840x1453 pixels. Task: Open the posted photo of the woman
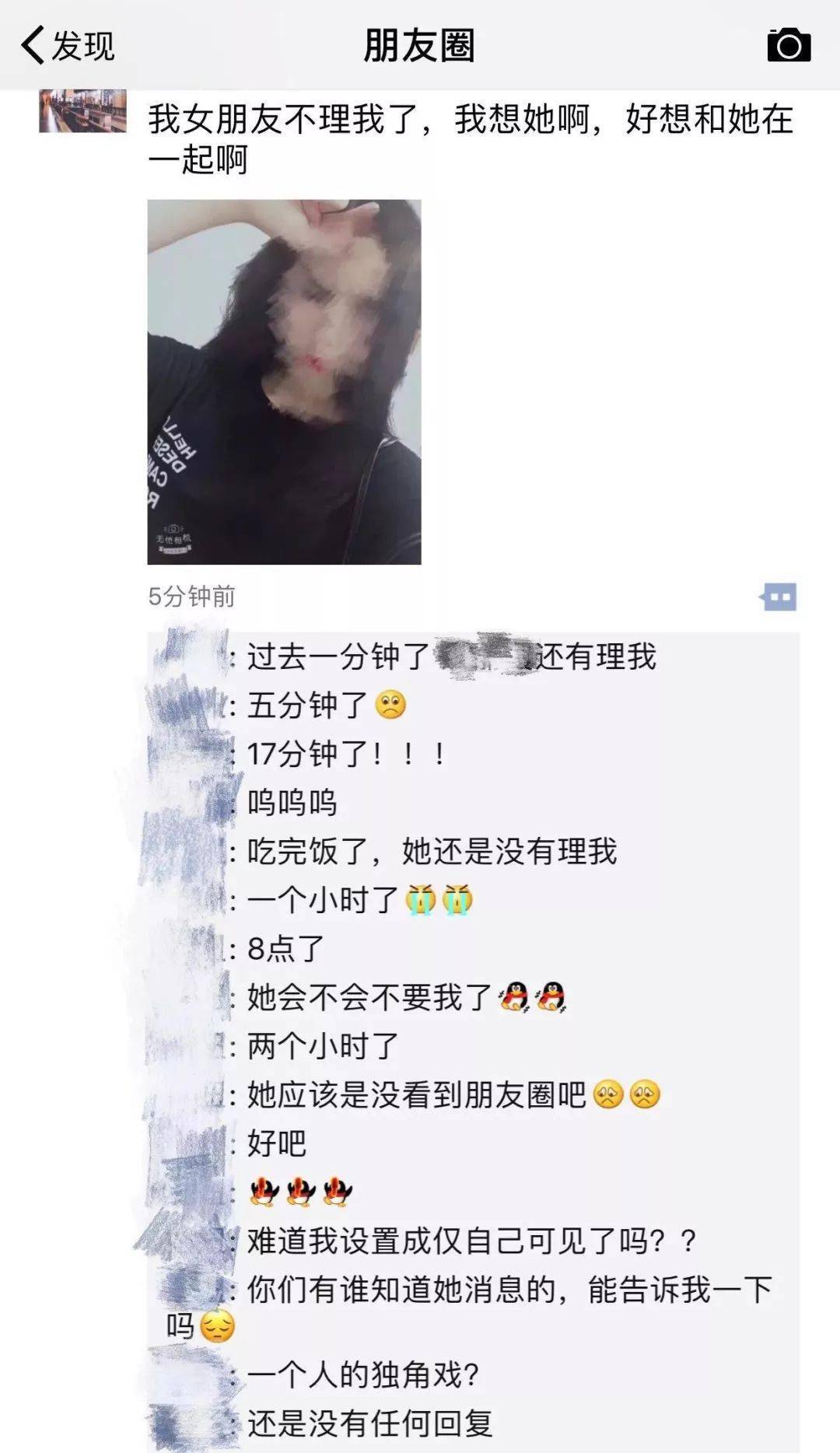pos(284,382)
